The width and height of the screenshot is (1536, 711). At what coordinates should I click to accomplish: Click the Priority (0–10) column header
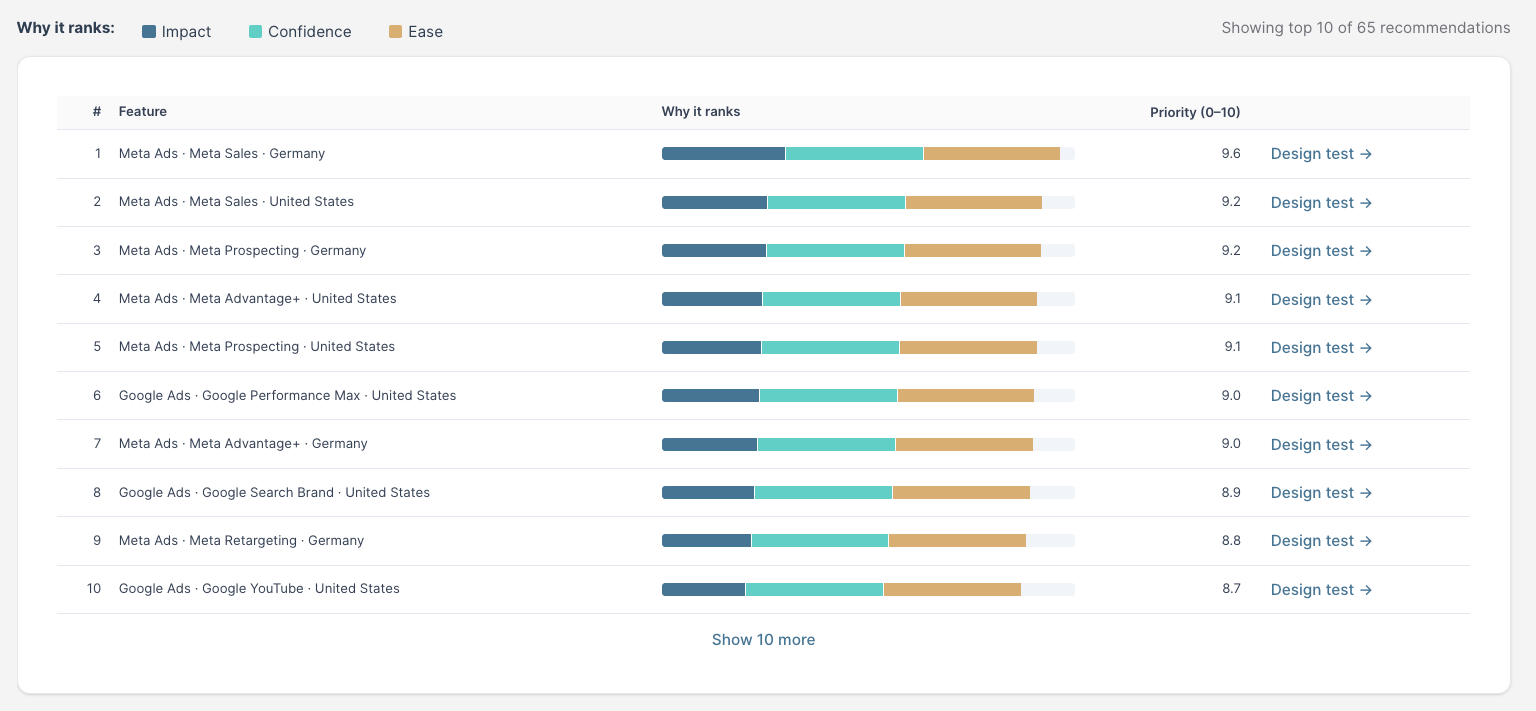point(1195,112)
